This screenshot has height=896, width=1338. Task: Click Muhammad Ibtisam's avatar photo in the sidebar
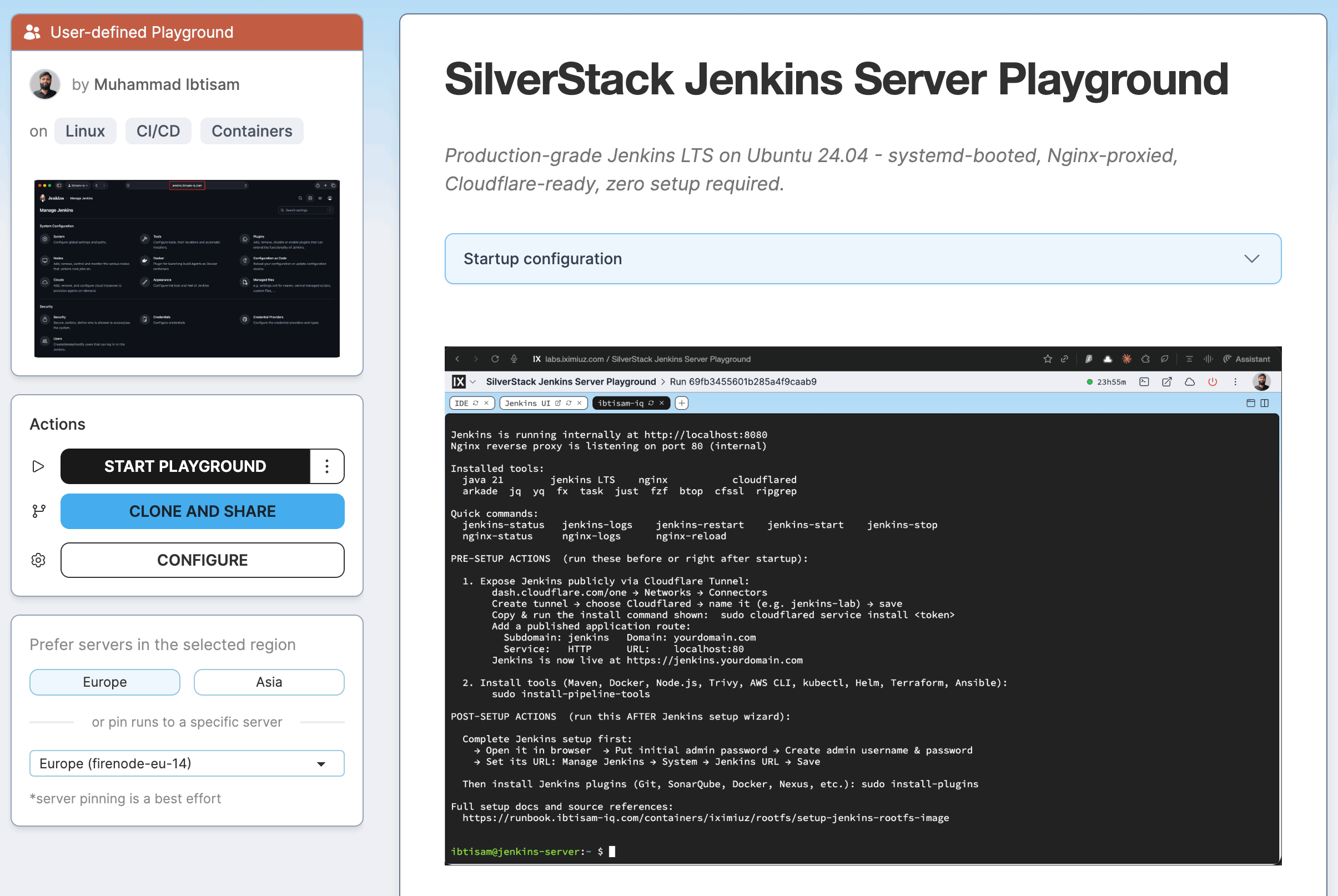[x=45, y=84]
